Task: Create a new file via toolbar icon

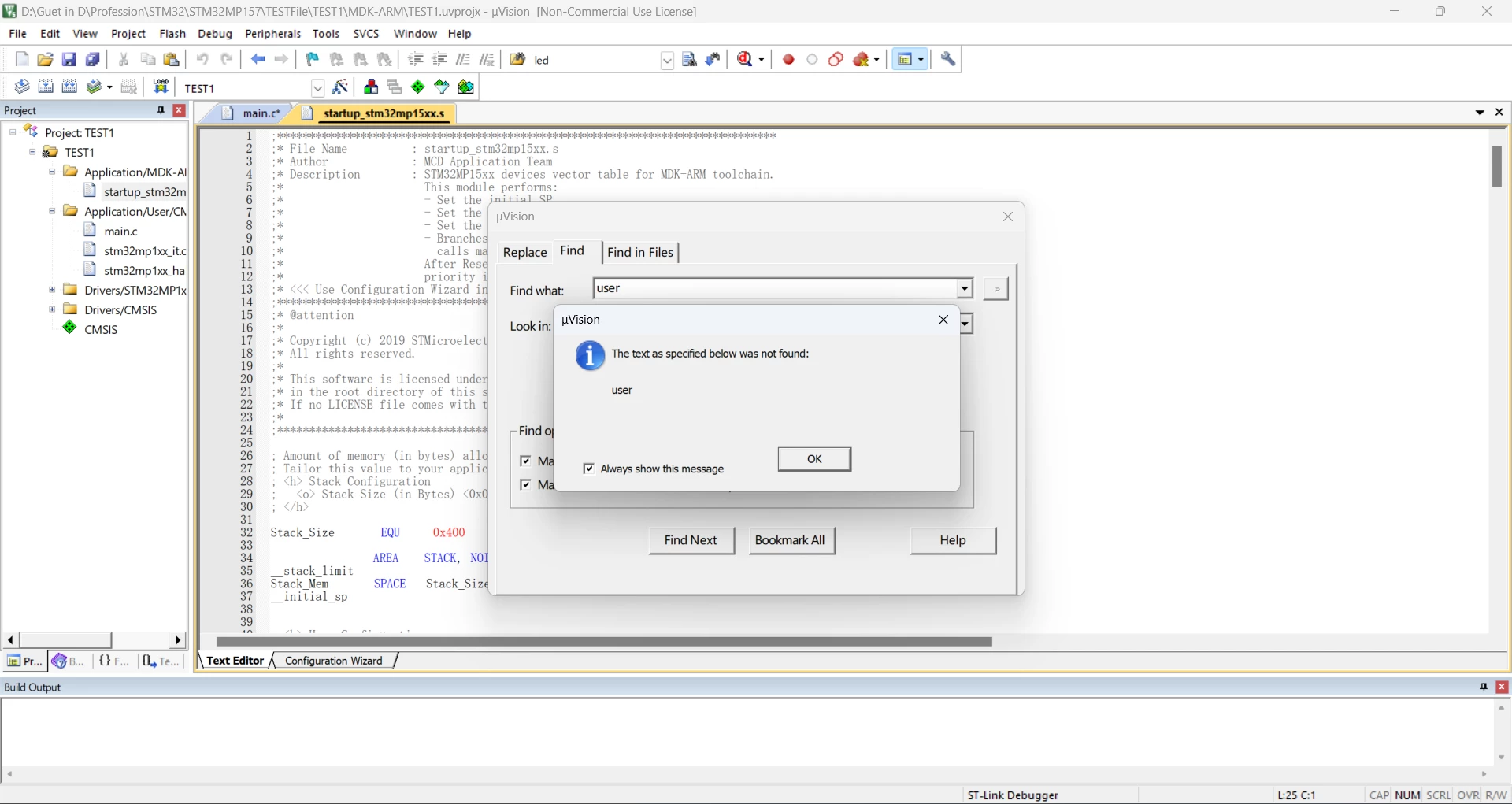Action: [x=22, y=60]
